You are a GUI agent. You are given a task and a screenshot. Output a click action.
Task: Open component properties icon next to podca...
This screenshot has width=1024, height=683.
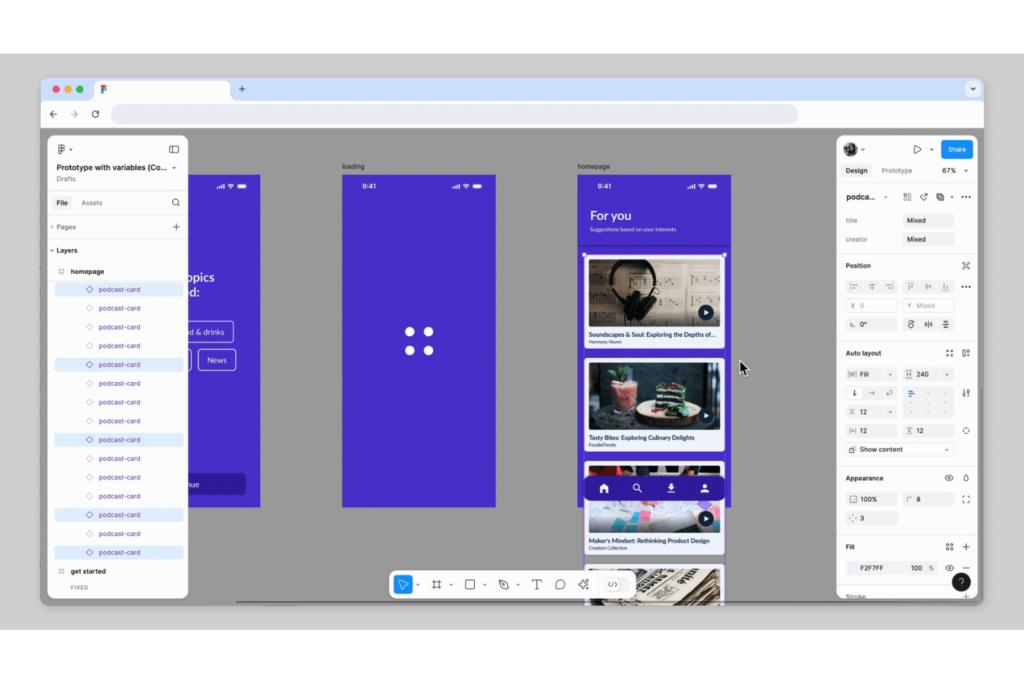(x=907, y=197)
